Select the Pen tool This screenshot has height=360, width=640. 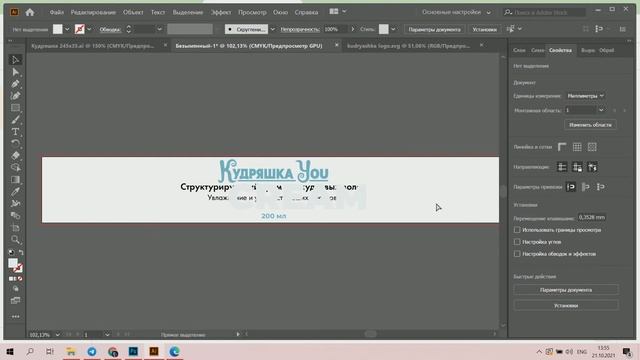point(15,84)
